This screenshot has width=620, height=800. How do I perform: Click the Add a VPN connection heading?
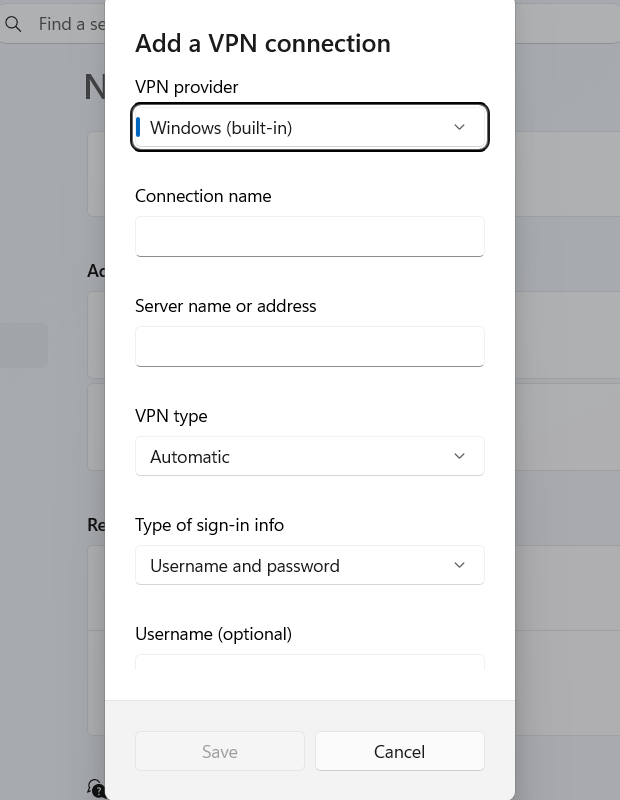pos(263,43)
